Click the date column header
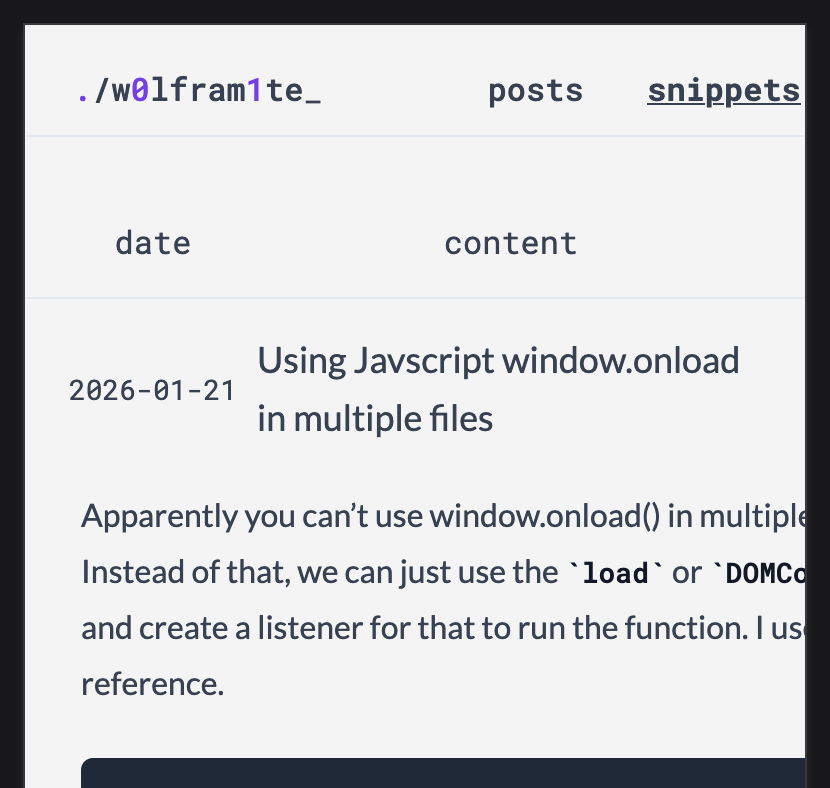The height and width of the screenshot is (788, 830). point(153,243)
